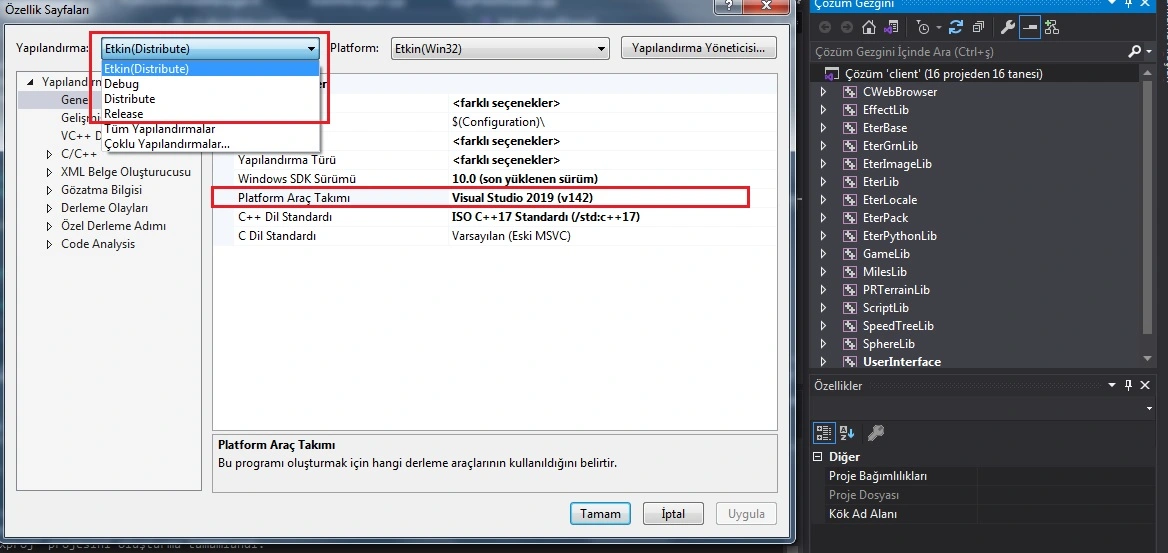Click the İptal button

[x=673, y=514]
